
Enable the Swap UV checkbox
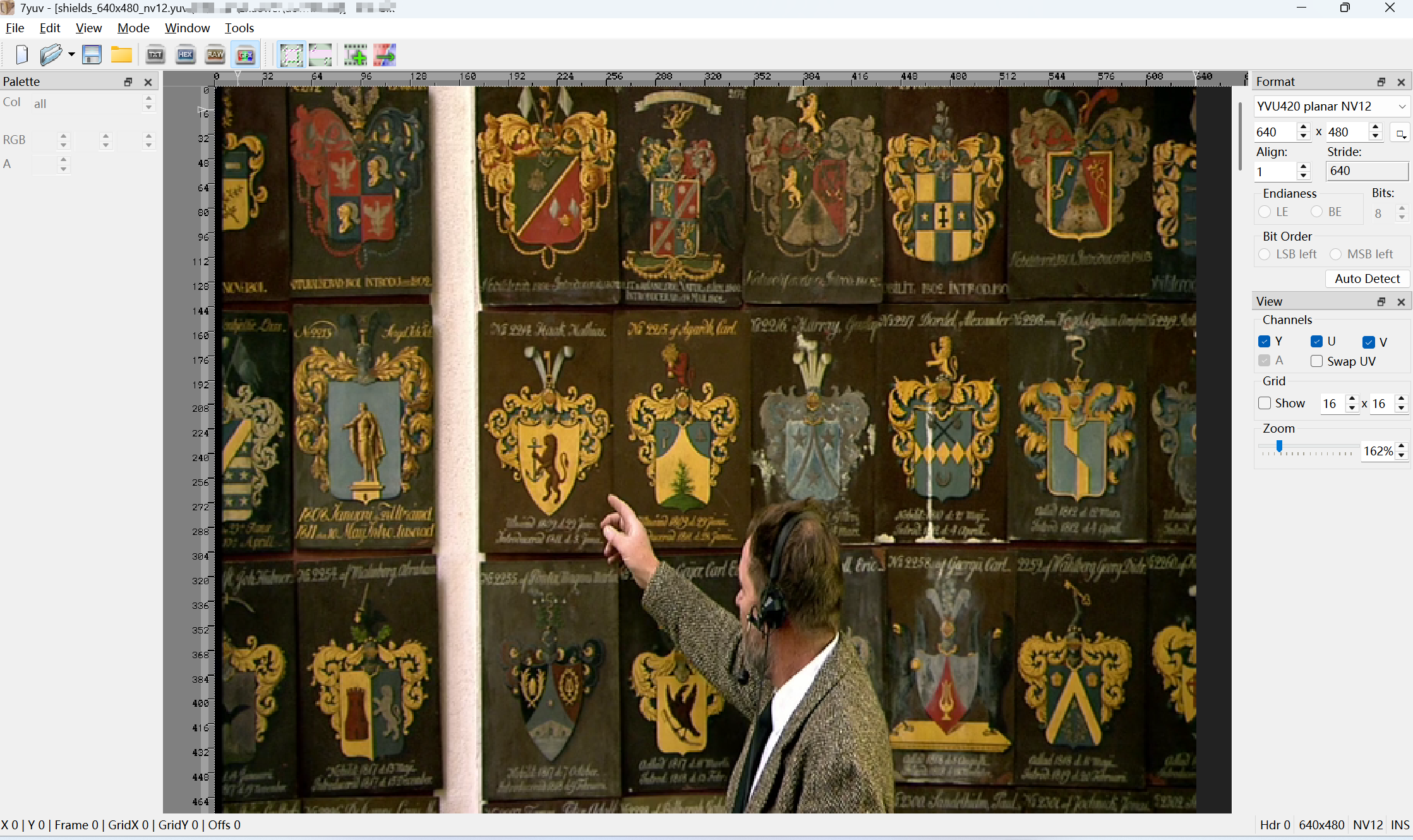1316,361
